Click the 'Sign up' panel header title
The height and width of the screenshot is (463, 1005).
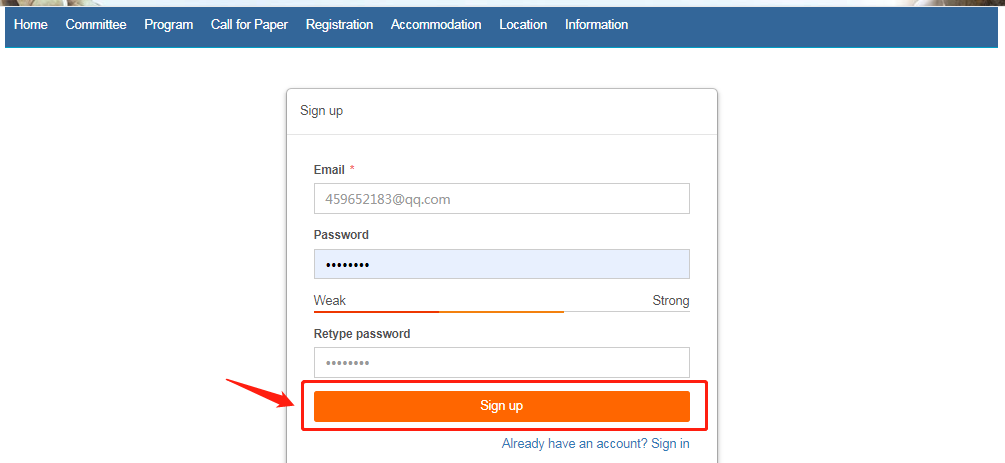[x=321, y=111]
